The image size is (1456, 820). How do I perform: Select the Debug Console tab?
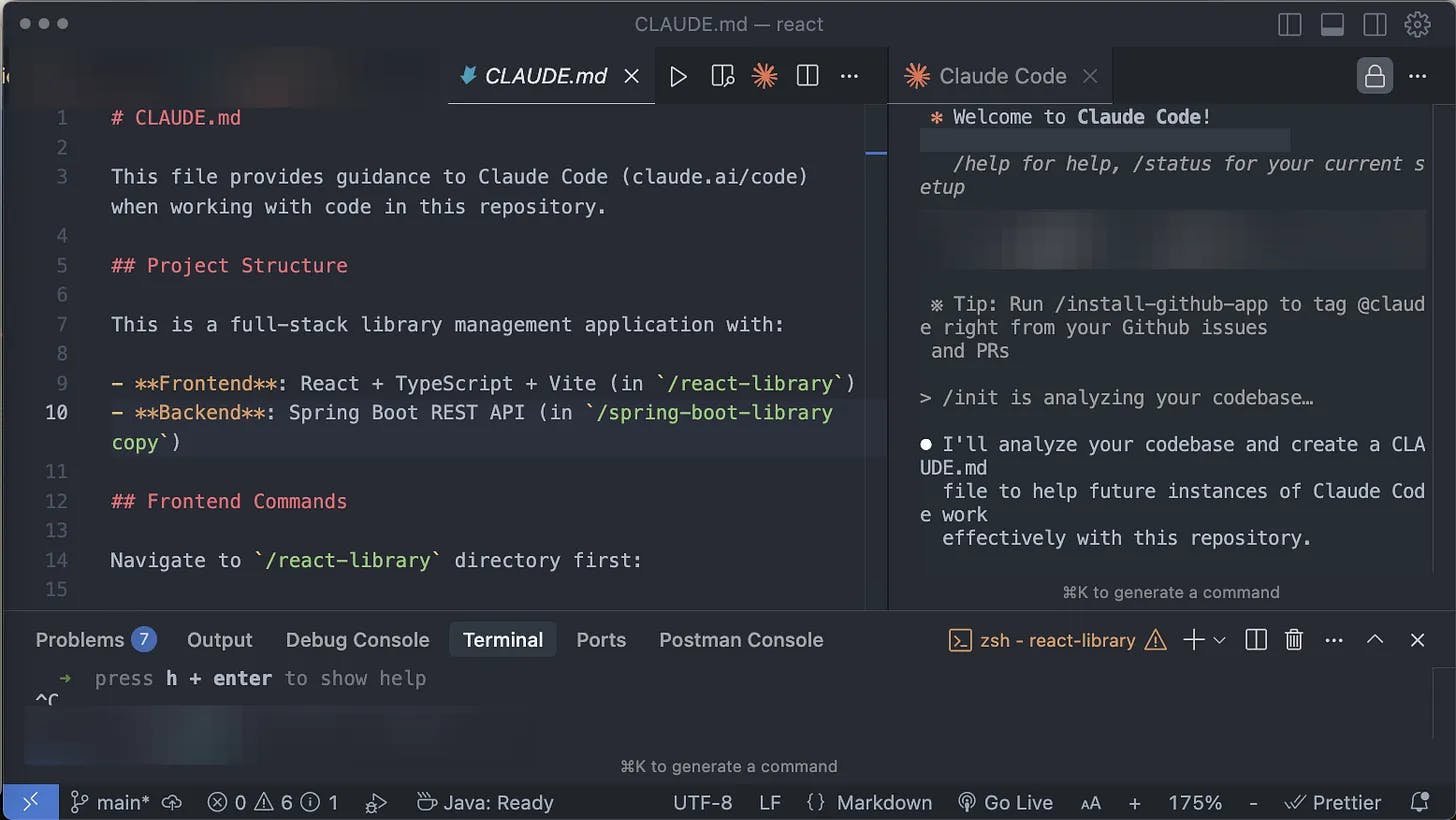click(357, 639)
